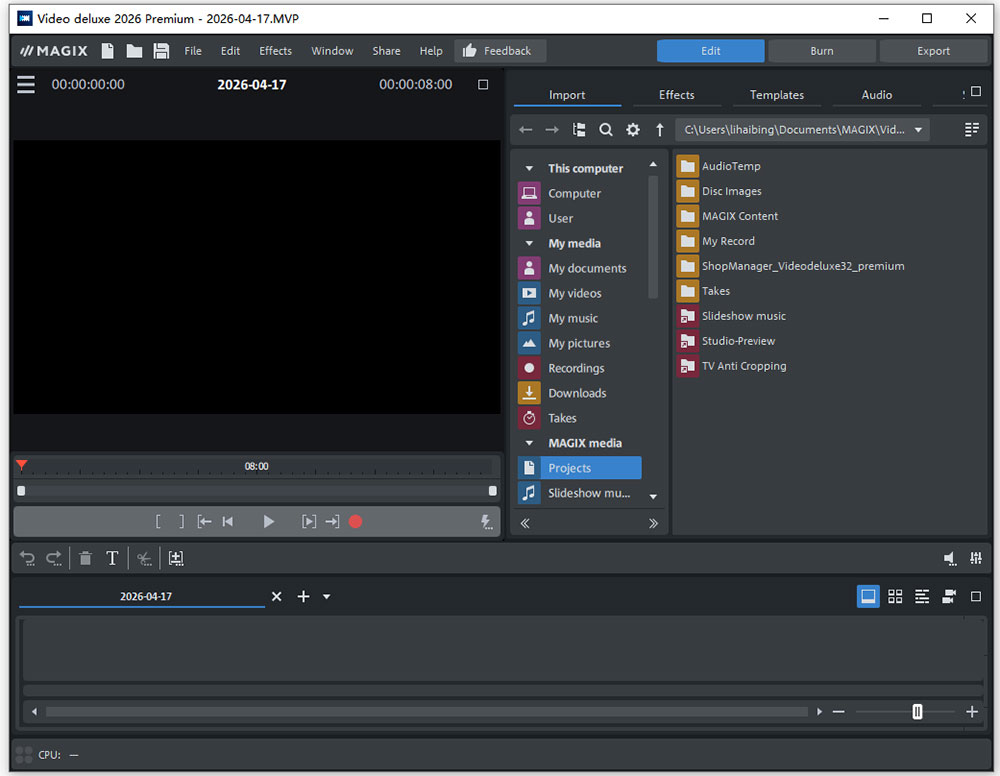Click the delete object trashcan icon

(x=85, y=558)
